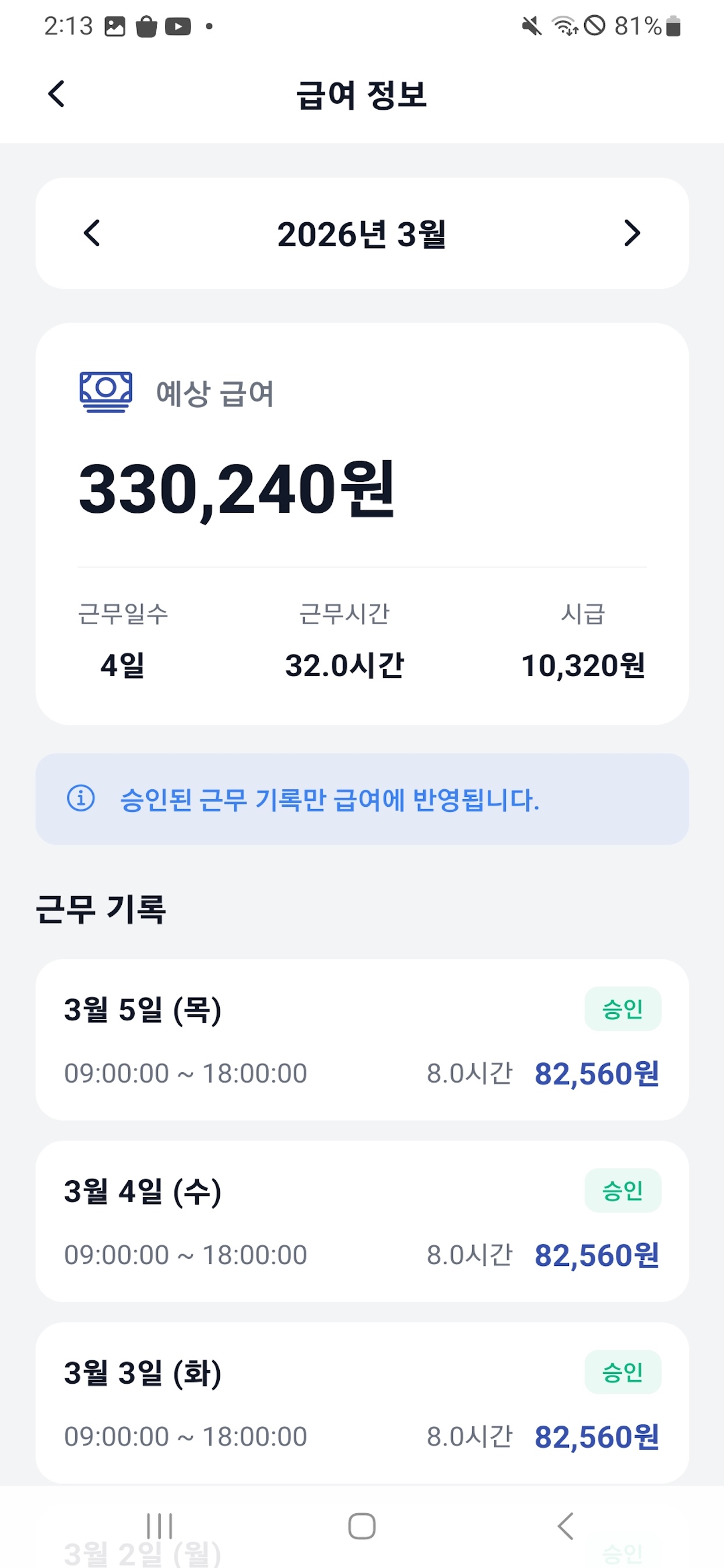Tap the YouTube notification icon in status bar
The height and width of the screenshot is (1568, 724).
point(178,27)
